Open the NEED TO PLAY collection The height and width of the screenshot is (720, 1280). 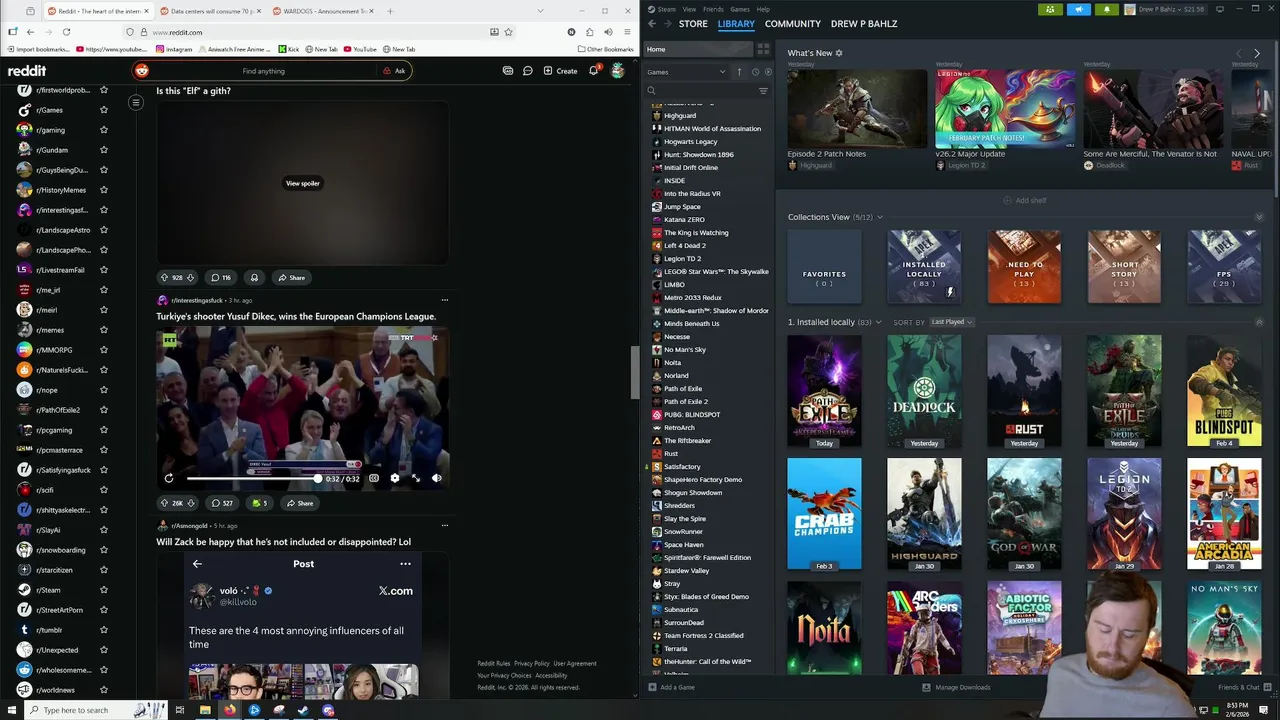point(1024,267)
